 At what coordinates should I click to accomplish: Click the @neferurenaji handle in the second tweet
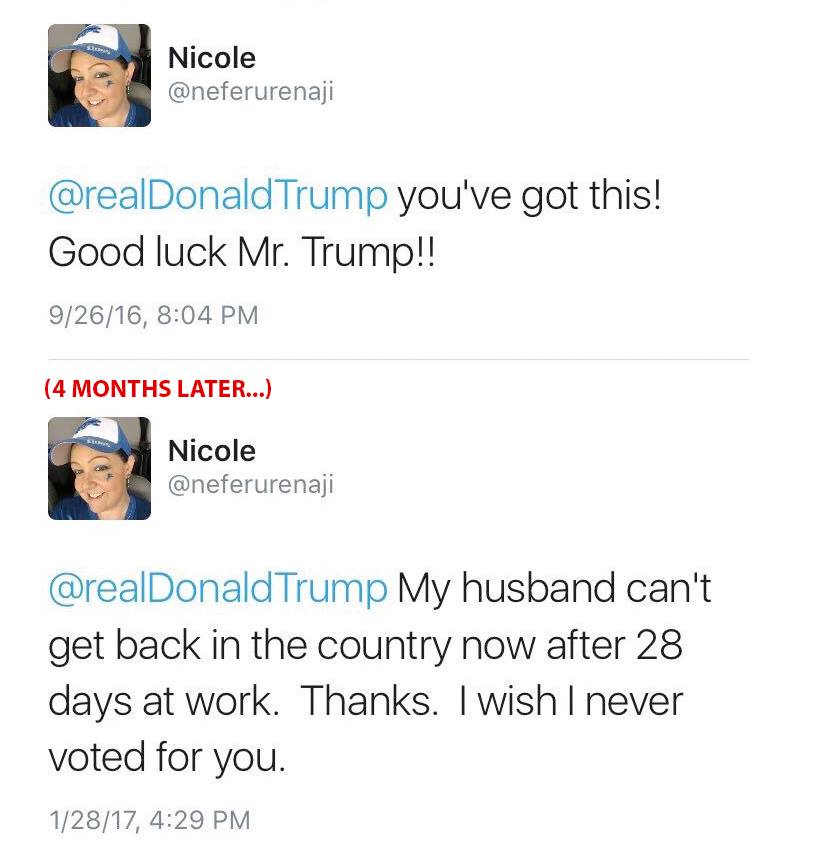tap(250, 485)
